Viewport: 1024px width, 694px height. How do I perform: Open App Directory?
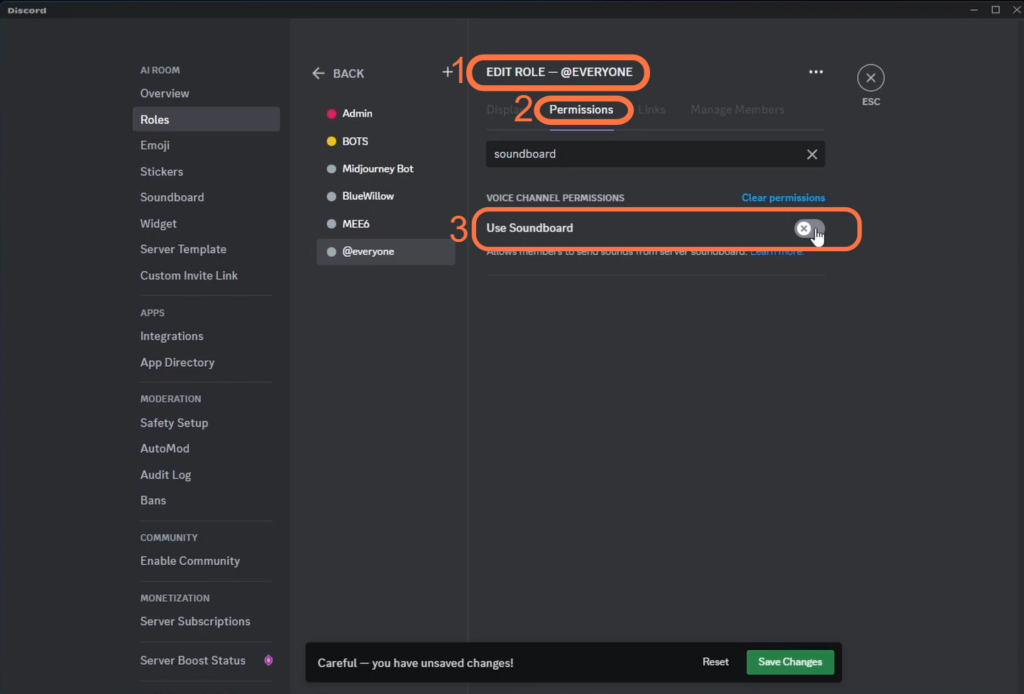coord(206,362)
